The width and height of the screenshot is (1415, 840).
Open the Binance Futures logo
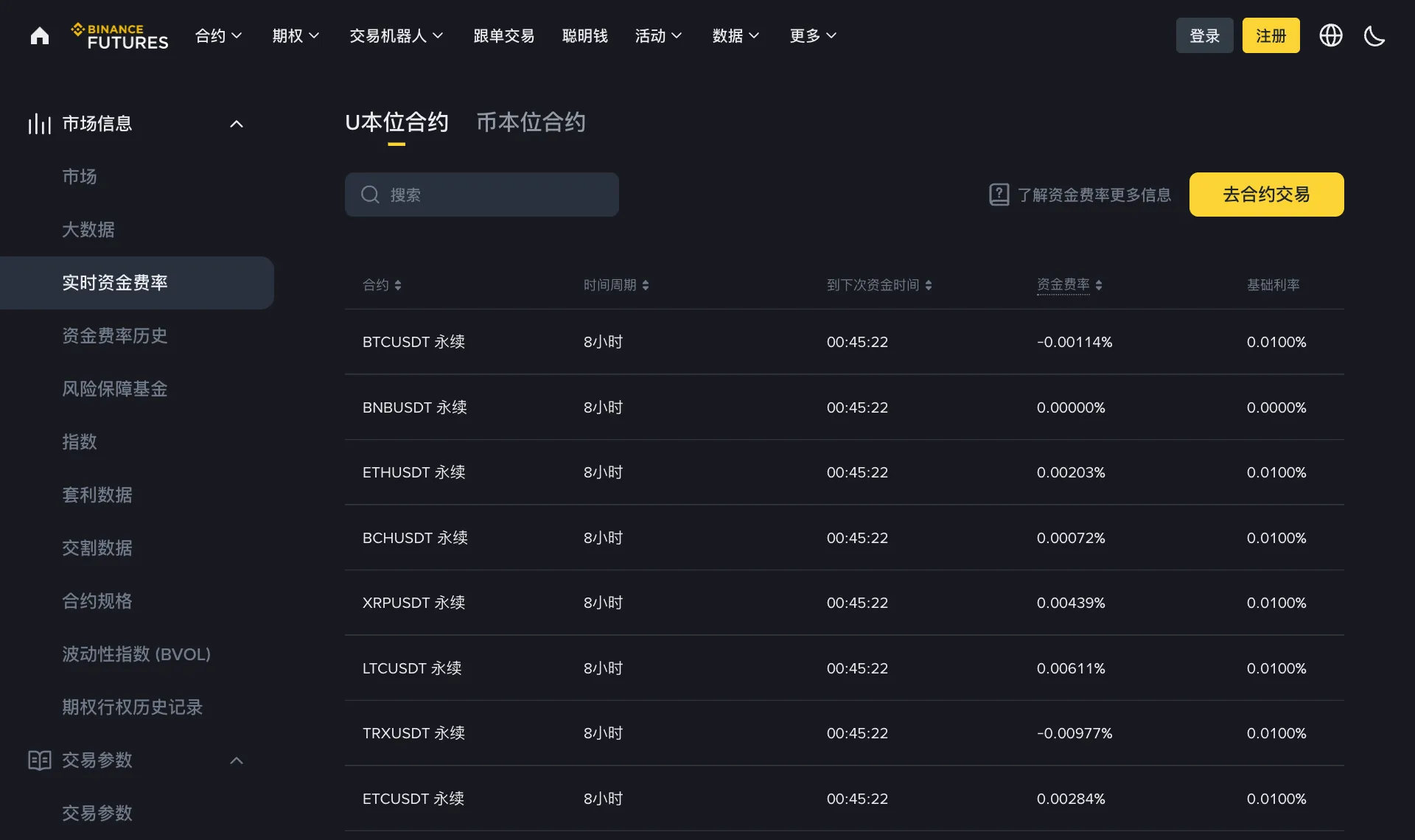(119, 35)
